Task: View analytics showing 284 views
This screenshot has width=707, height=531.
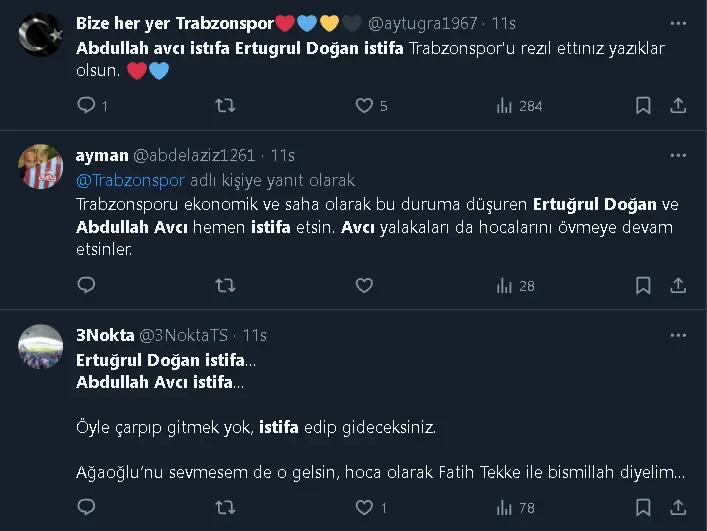Action: click(x=505, y=105)
